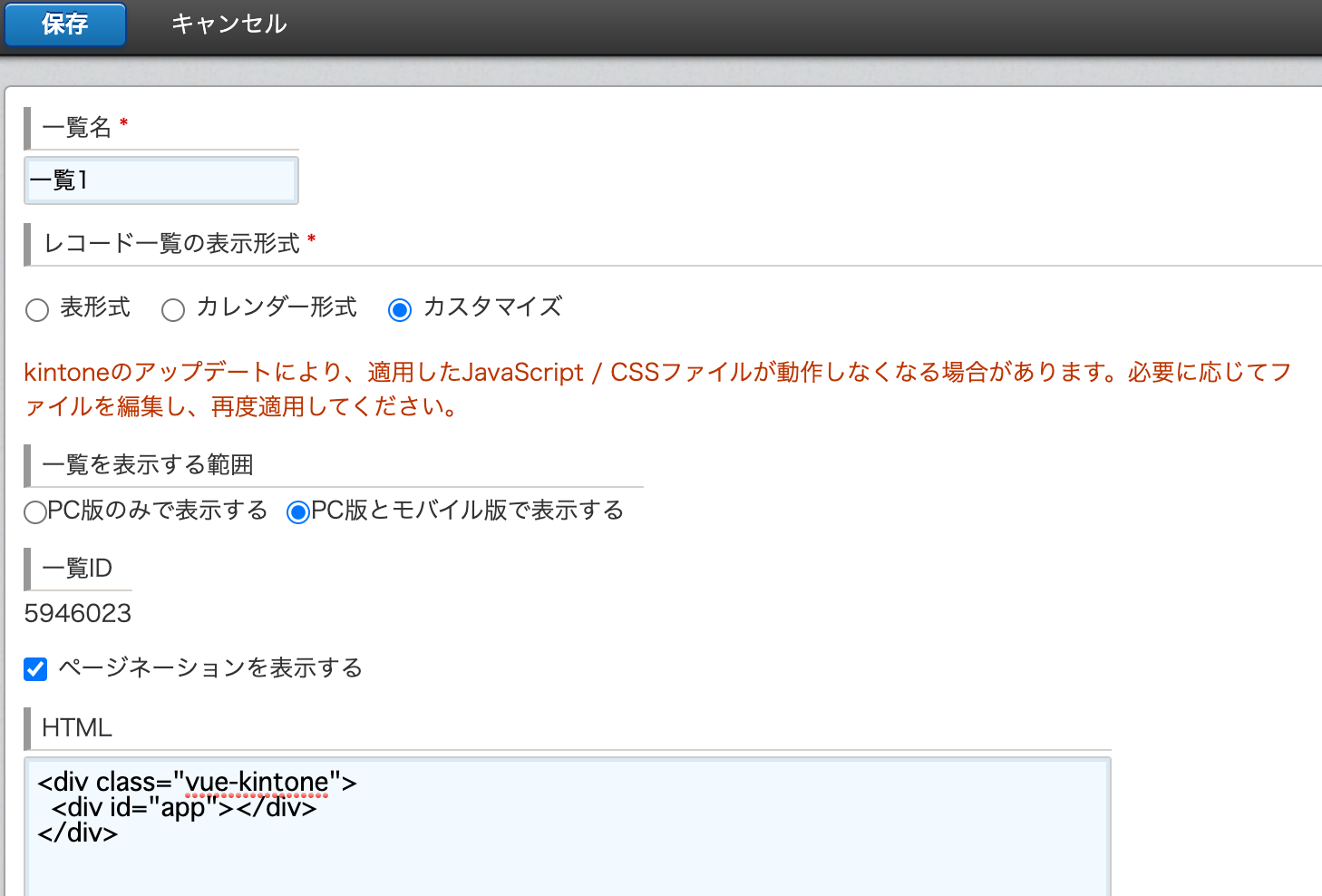The height and width of the screenshot is (896, 1322).
Task: Choose PC版とモバイル版で表示する option
Action: point(298,512)
